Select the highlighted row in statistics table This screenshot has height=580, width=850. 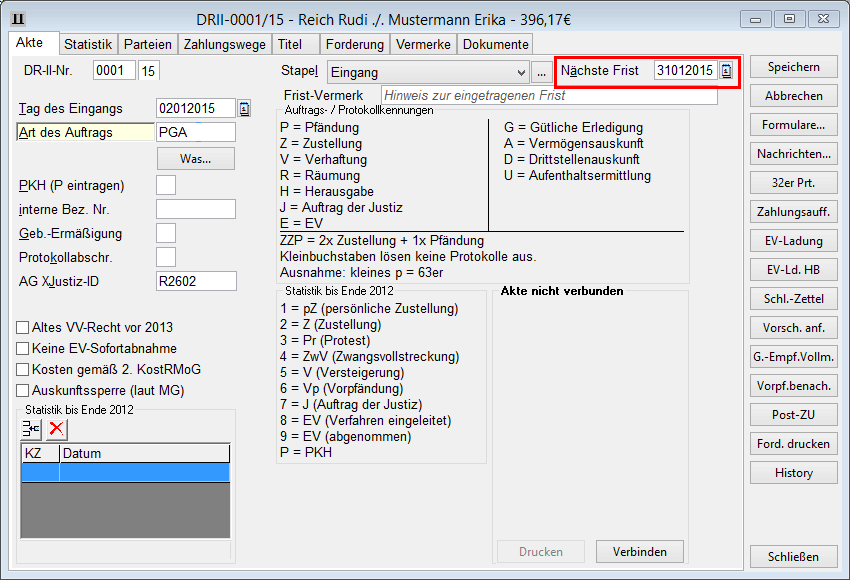[x=125, y=472]
